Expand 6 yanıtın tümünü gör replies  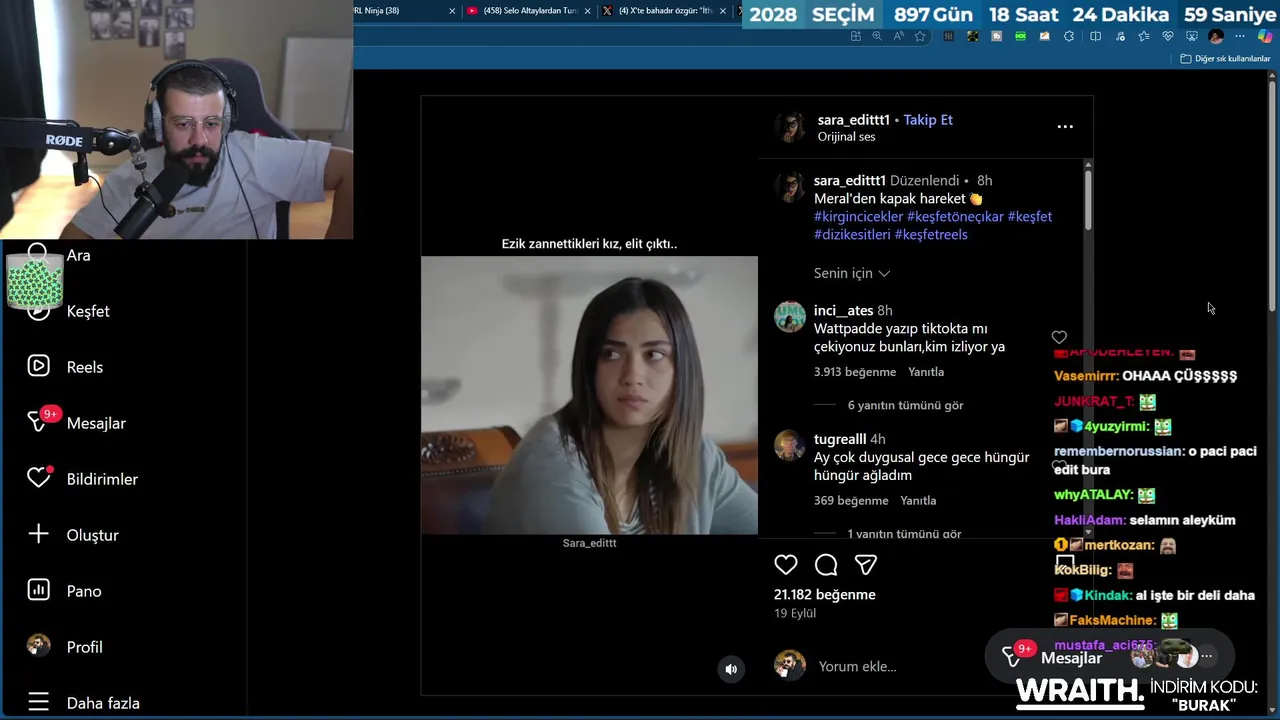pos(905,405)
